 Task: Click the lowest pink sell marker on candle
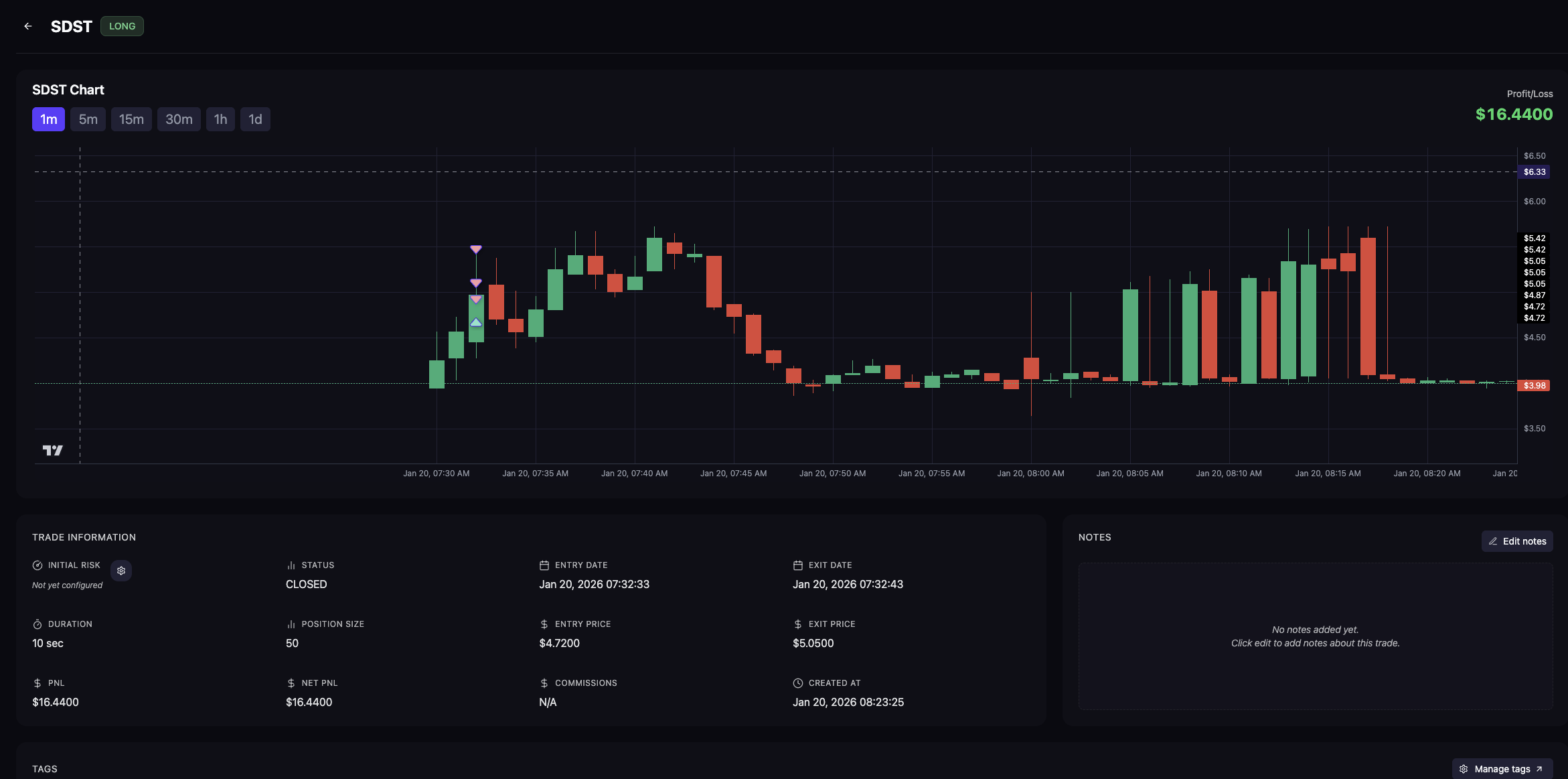click(x=476, y=299)
